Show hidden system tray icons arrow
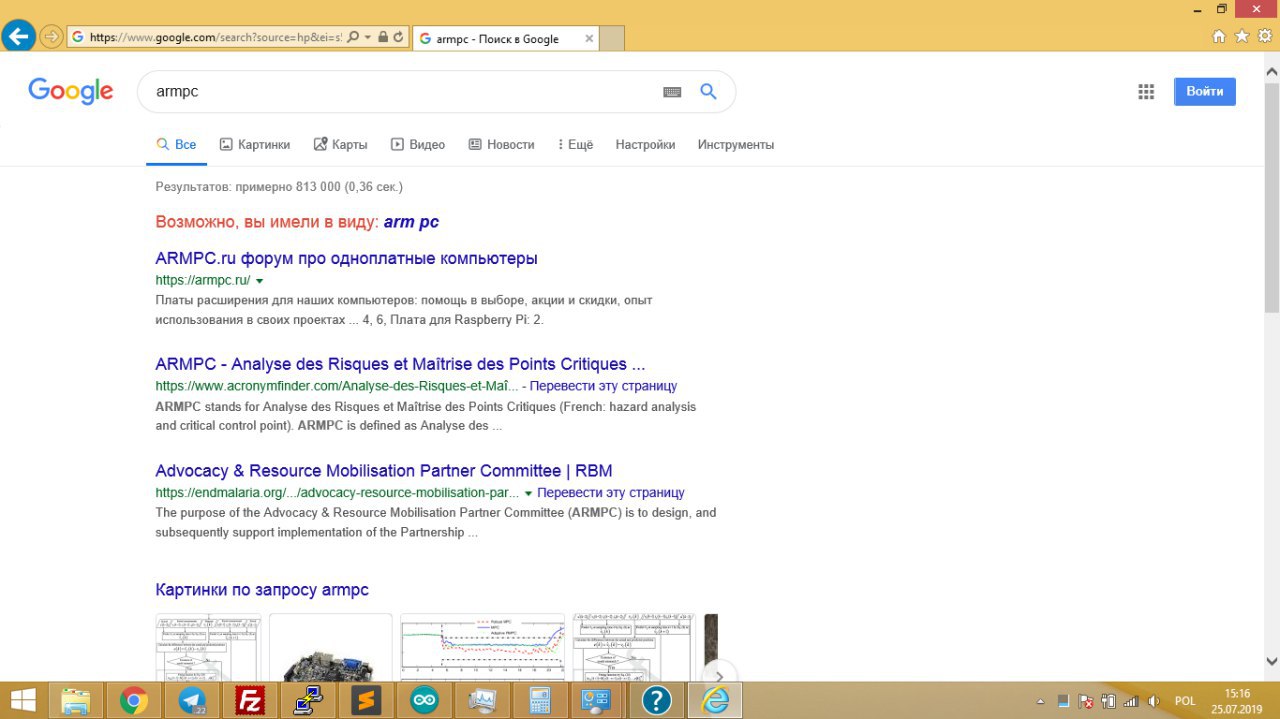Viewport: 1280px width, 719px height. [x=1040, y=701]
